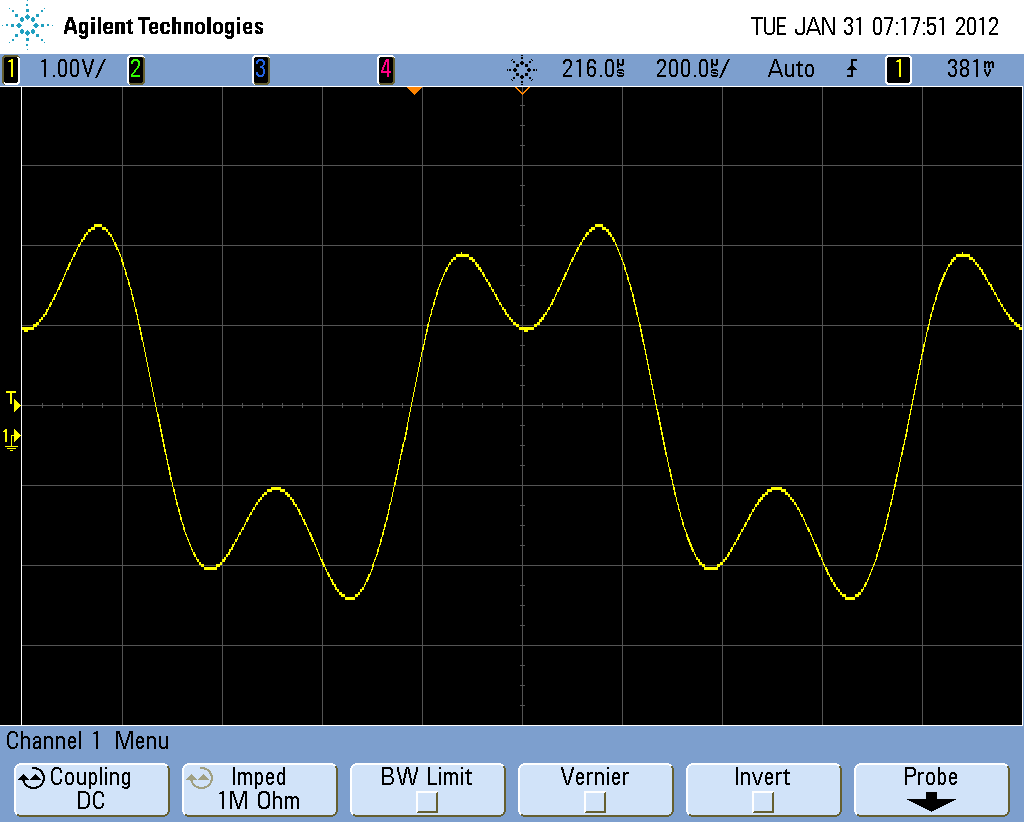Select the blue channel 3 indicator
Image resolution: width=1024 pixels, height=822 pixels.
pyautogui.click(x=260, y=70)
